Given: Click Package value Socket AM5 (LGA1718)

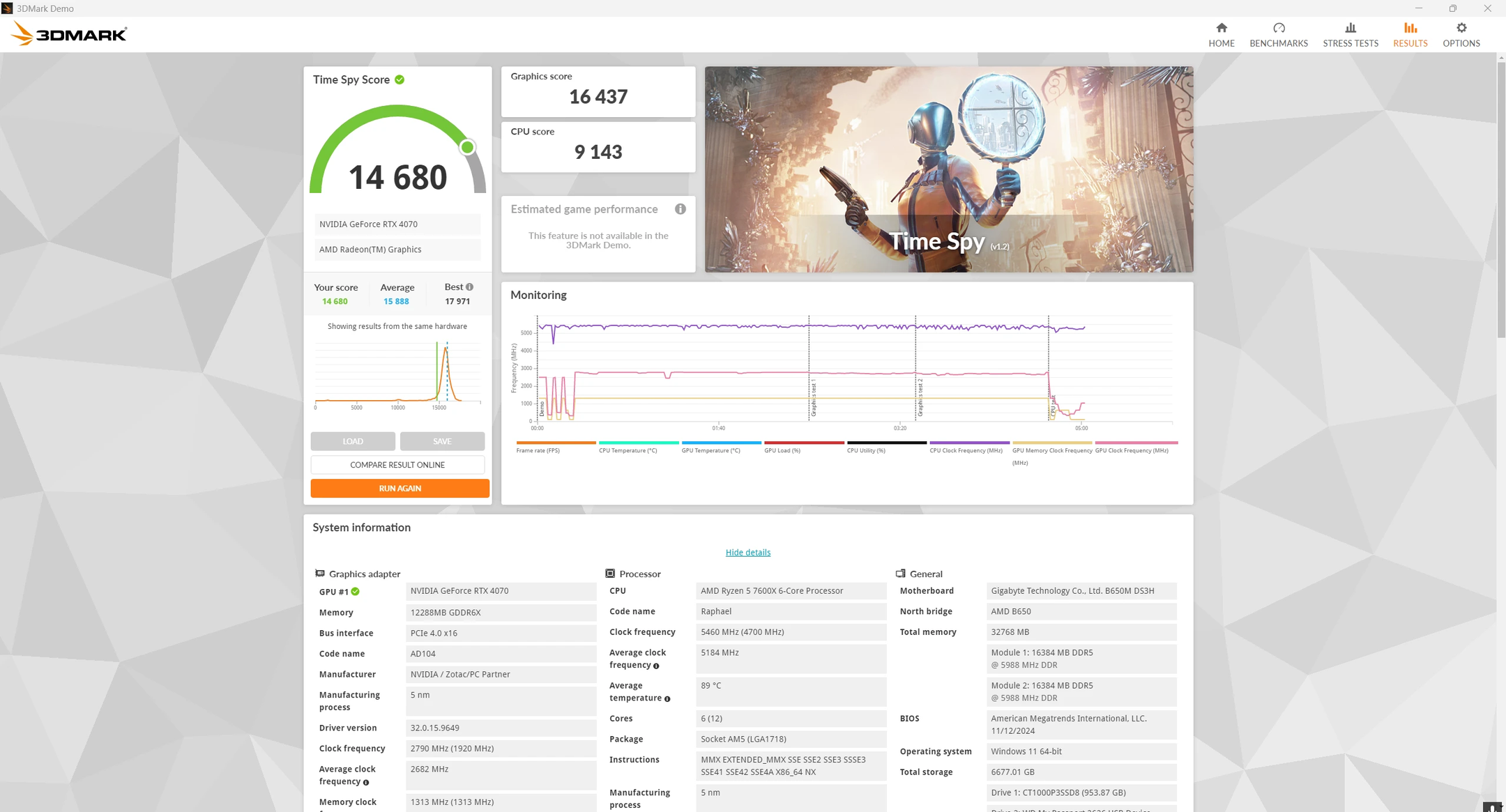Looking at the screenshot, I should click(791, 739).
